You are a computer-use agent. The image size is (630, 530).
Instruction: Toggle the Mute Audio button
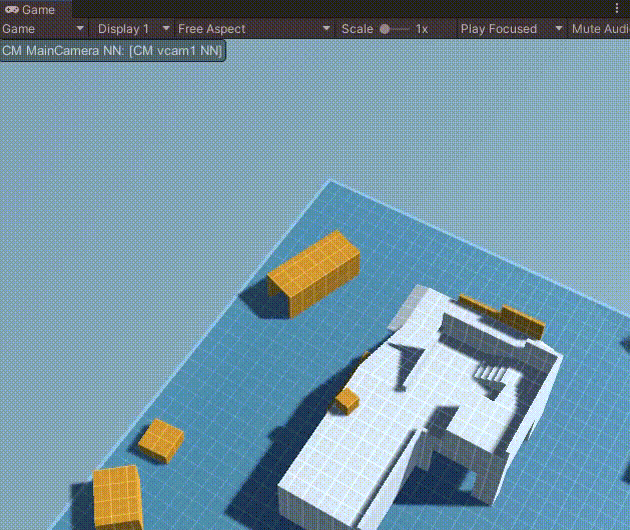coord(600,29)
